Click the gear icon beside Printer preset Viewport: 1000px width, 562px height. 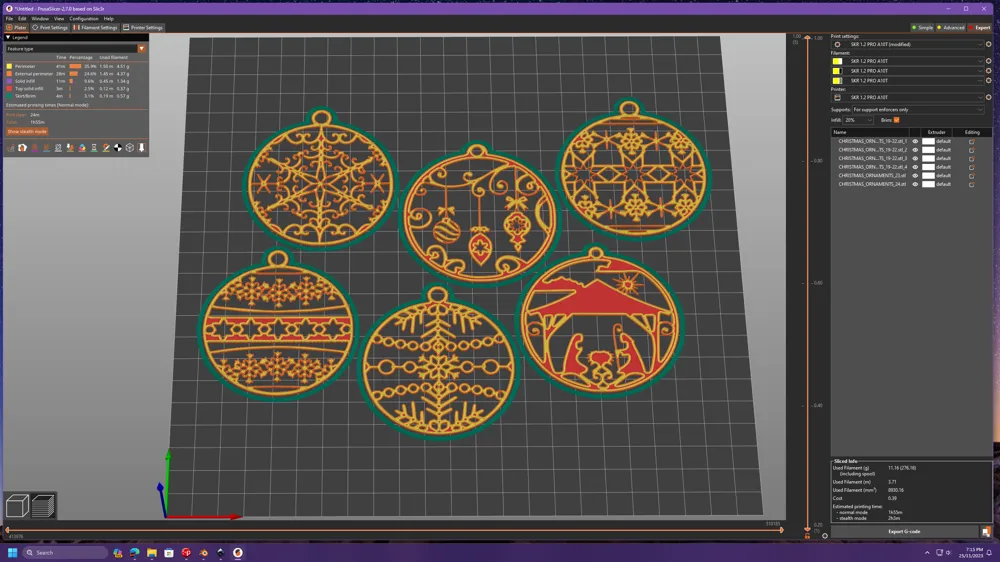989,98
